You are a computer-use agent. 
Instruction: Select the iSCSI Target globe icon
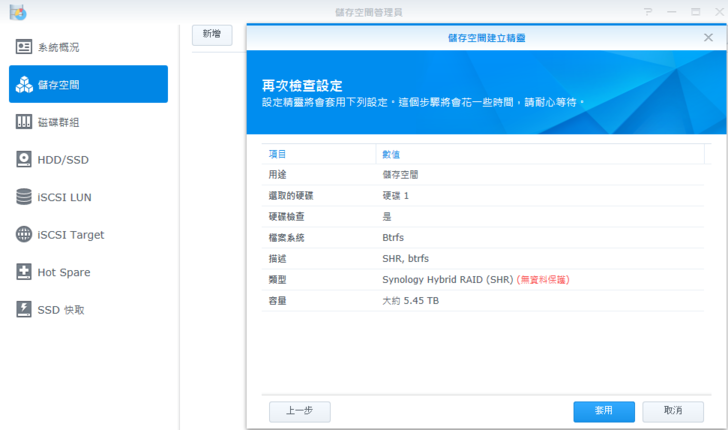(x=24, y=235)
